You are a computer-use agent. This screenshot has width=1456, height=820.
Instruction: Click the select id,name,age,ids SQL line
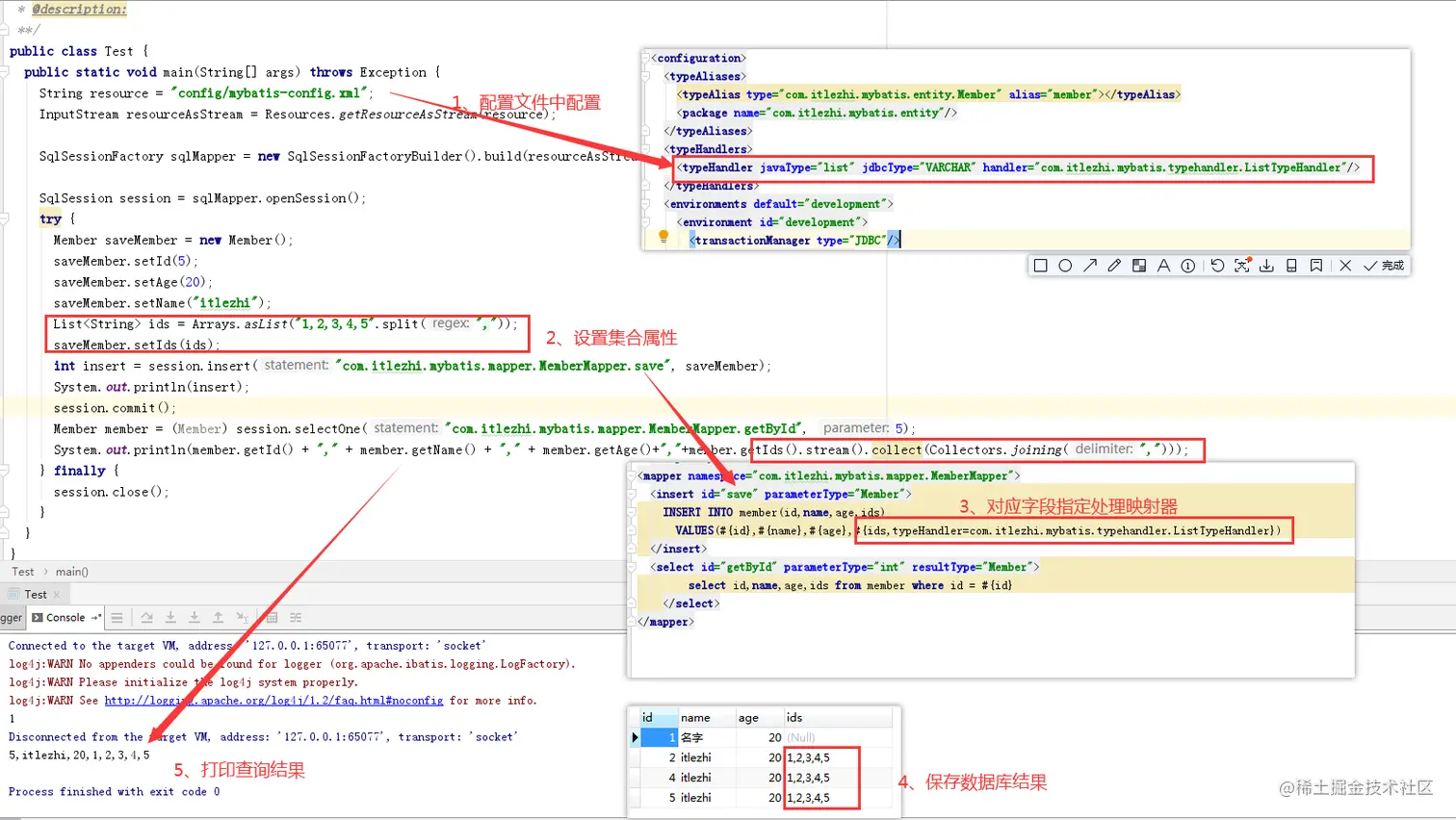click(x=849, y=586)
